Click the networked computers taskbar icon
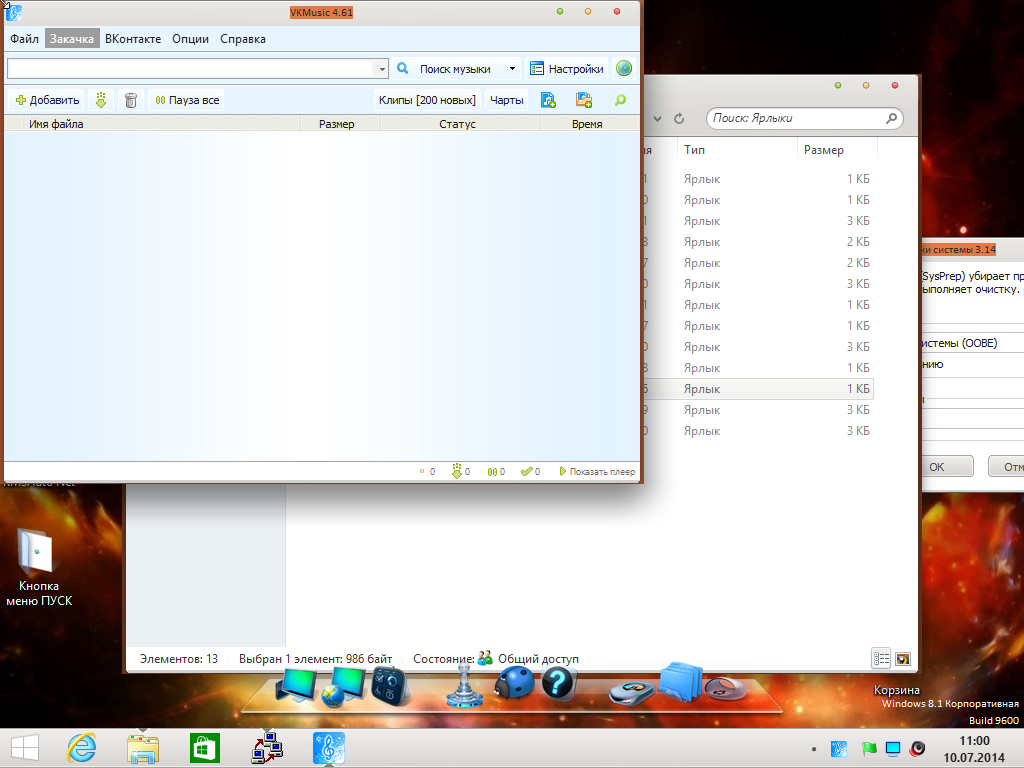The image size is (1024, 768). point(266,748)
